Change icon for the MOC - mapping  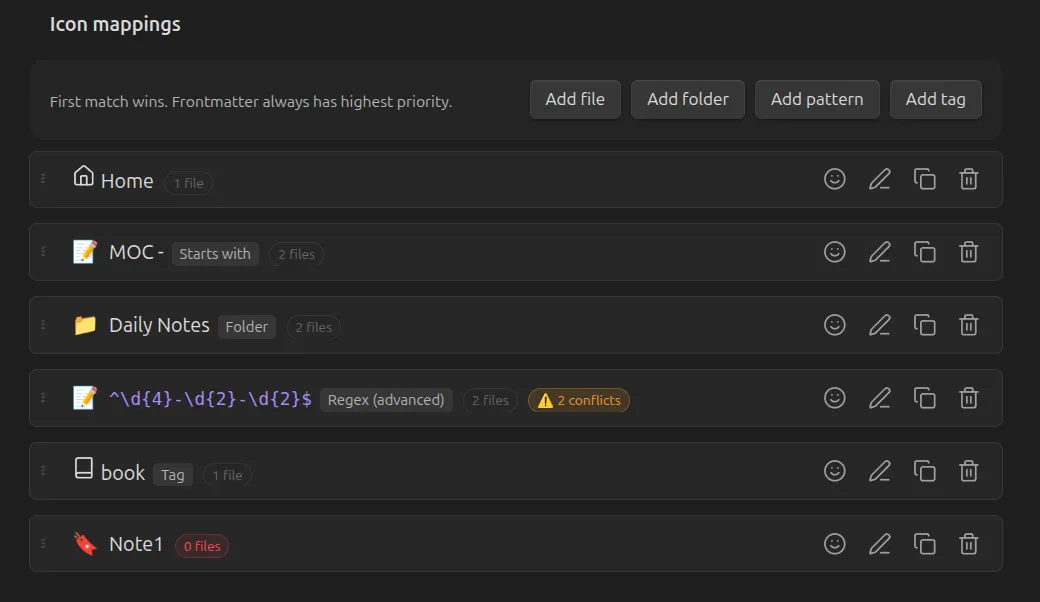(834, 252)
